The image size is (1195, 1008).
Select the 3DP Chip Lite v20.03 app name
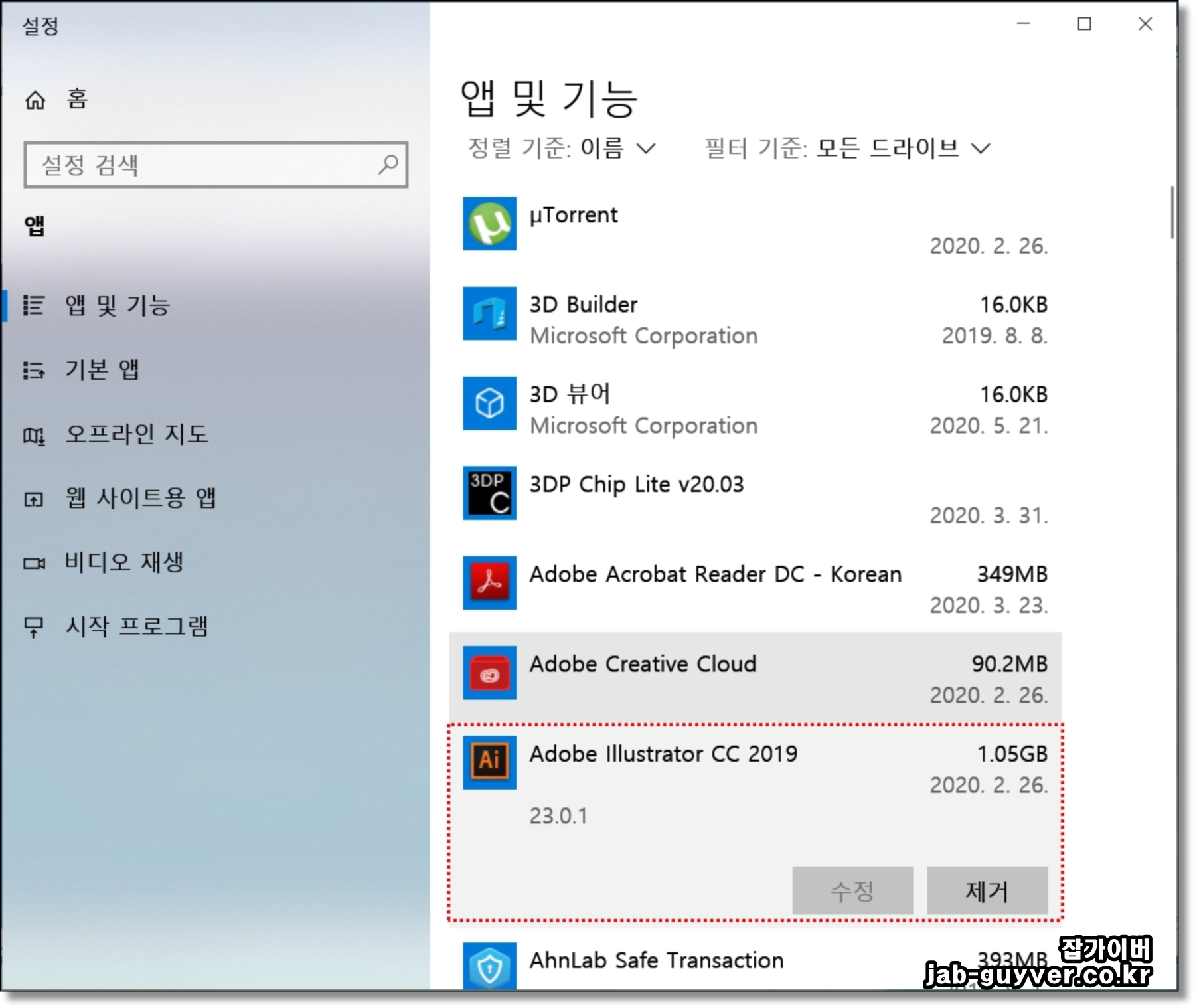637,484
